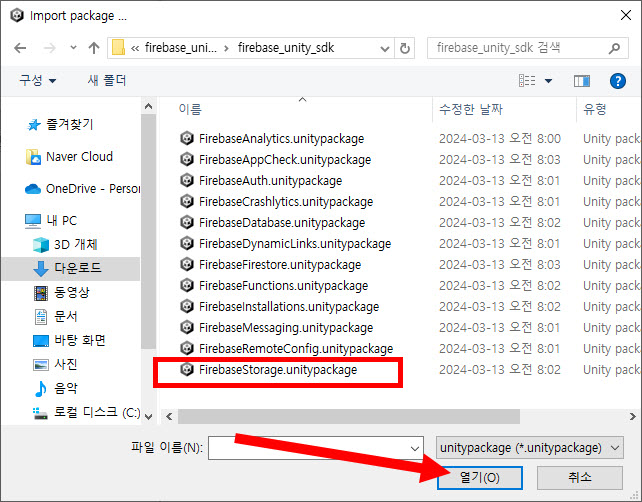This screenshot has height=502, width=642.
Task: Click the horizontal scrollbar right arrow
Action: [x=632, y=417]
